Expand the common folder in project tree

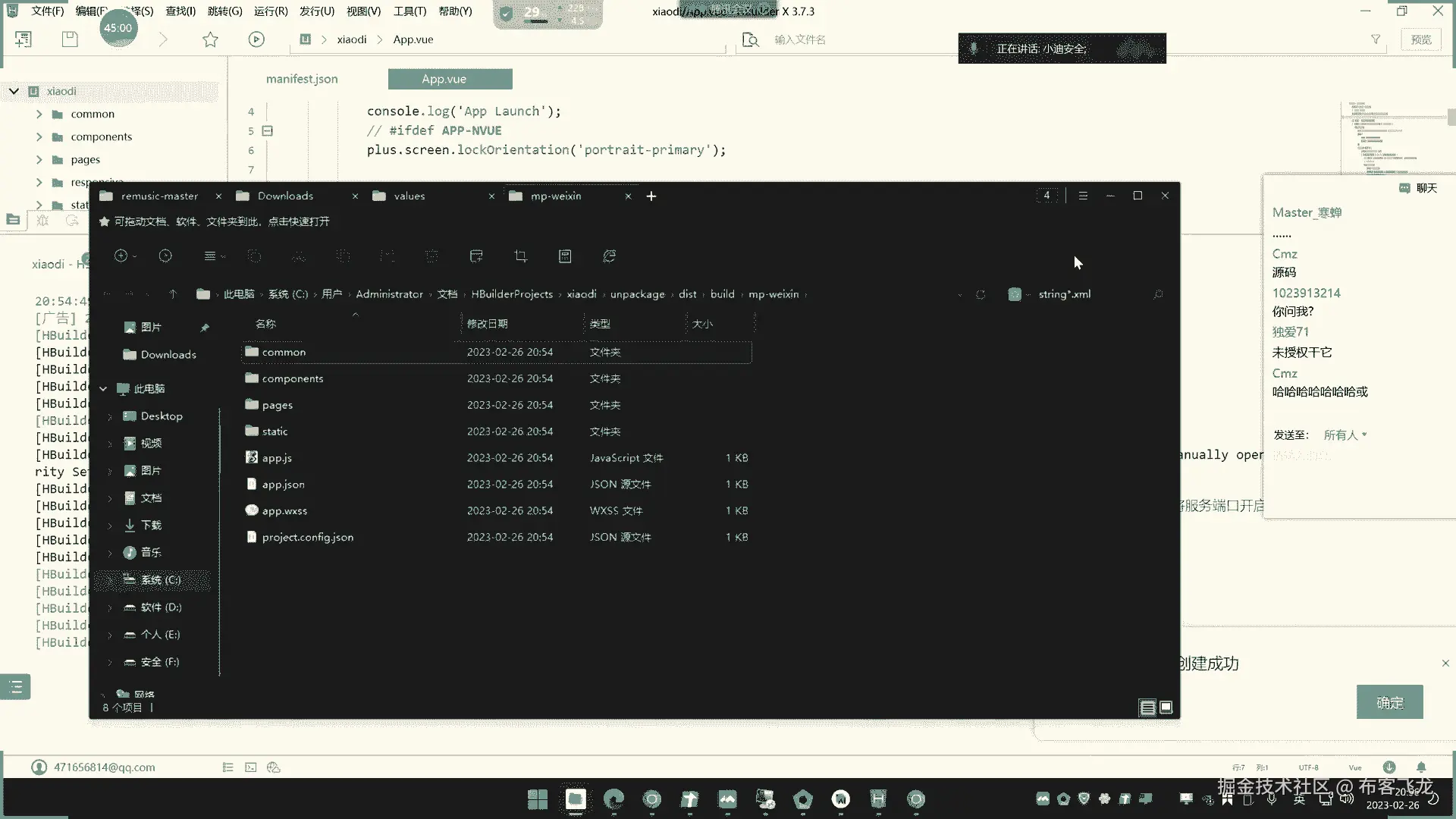coord(39,114)
